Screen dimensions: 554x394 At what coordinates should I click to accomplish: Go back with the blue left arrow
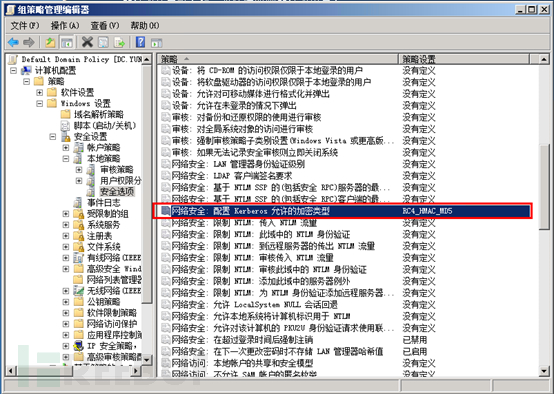[13, 42]
